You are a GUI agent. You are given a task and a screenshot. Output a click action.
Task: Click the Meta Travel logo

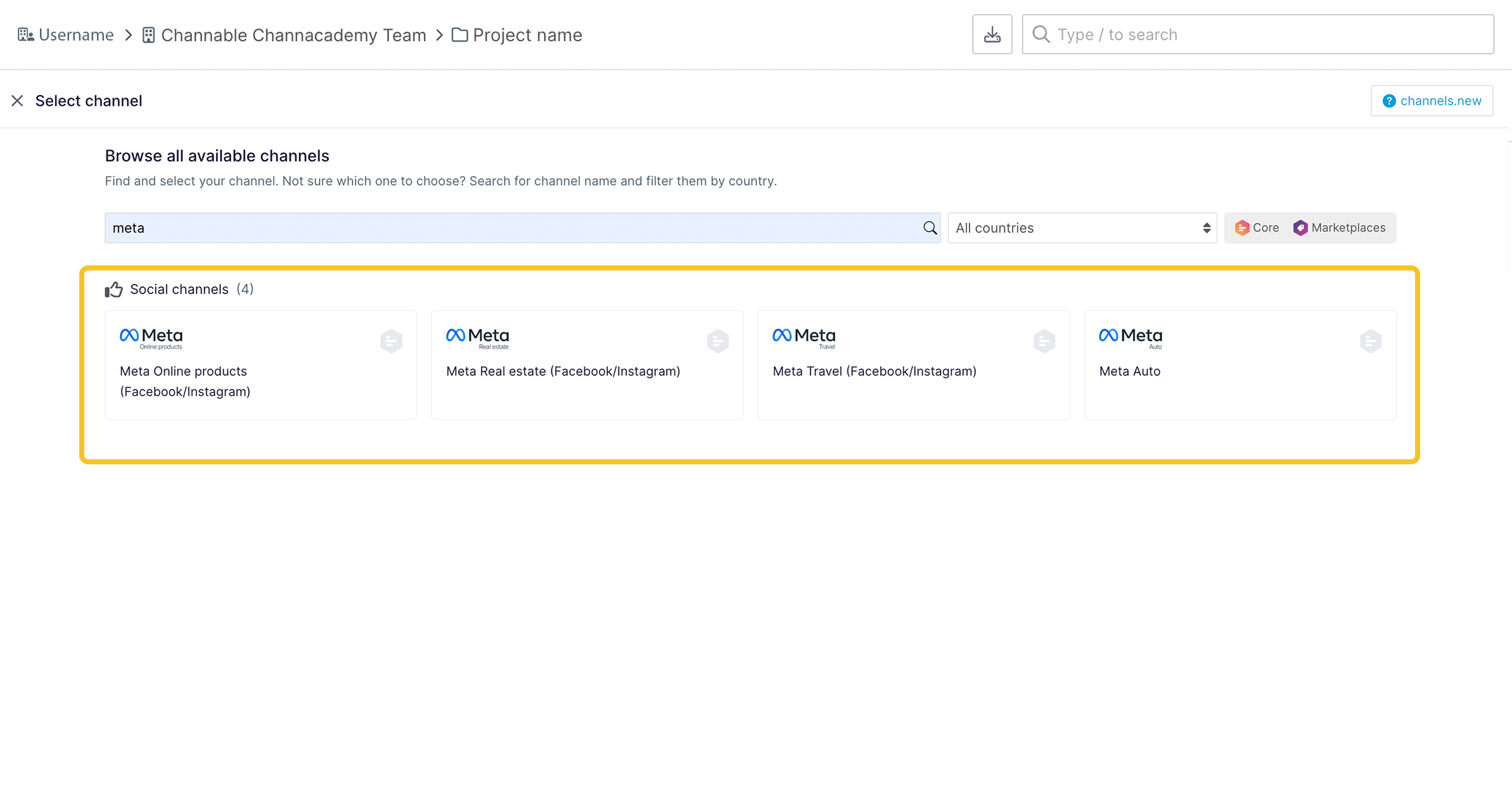pos(804,338)
